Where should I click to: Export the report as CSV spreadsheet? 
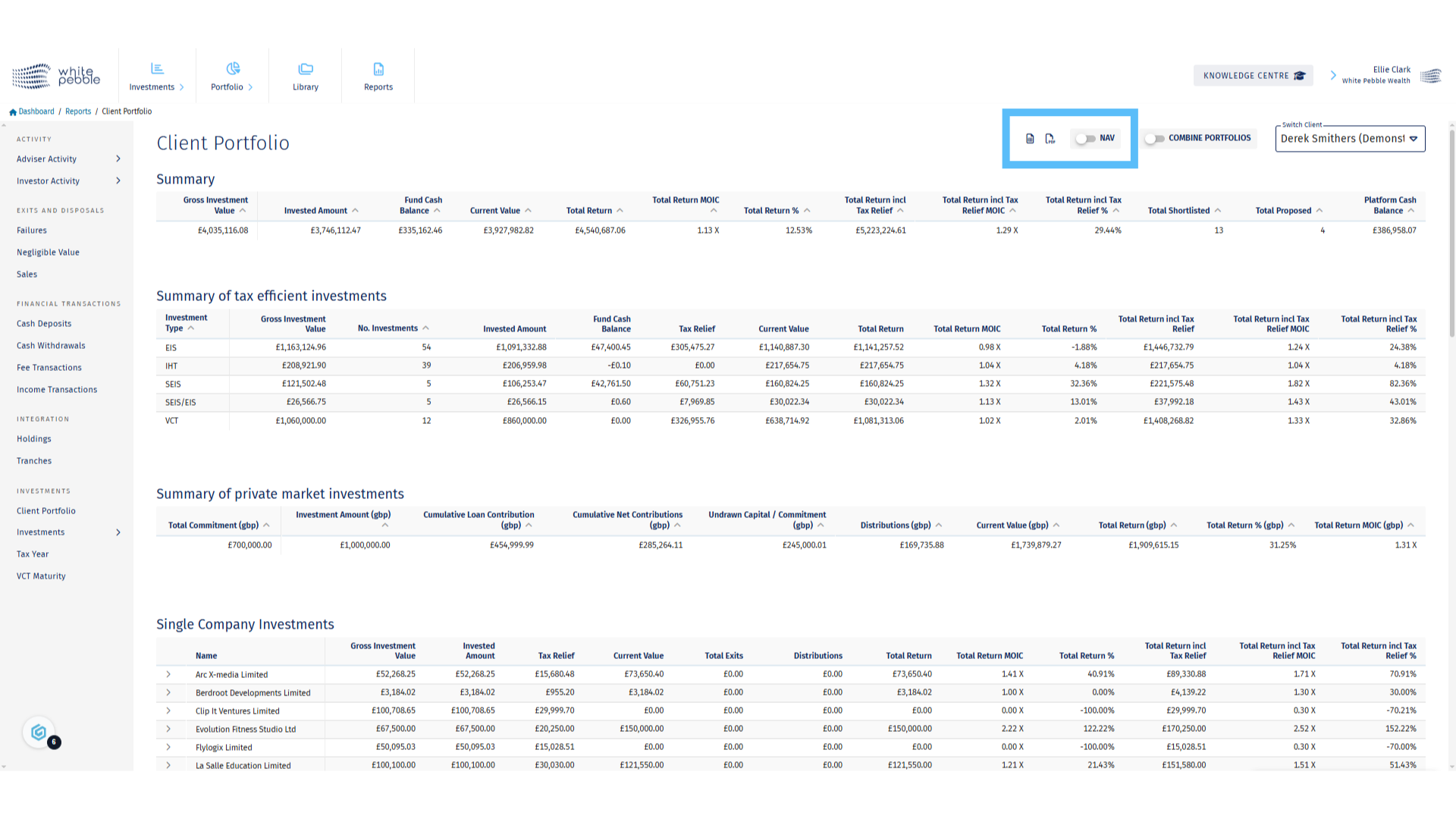pyautogui.click(x=1030, y=139)
